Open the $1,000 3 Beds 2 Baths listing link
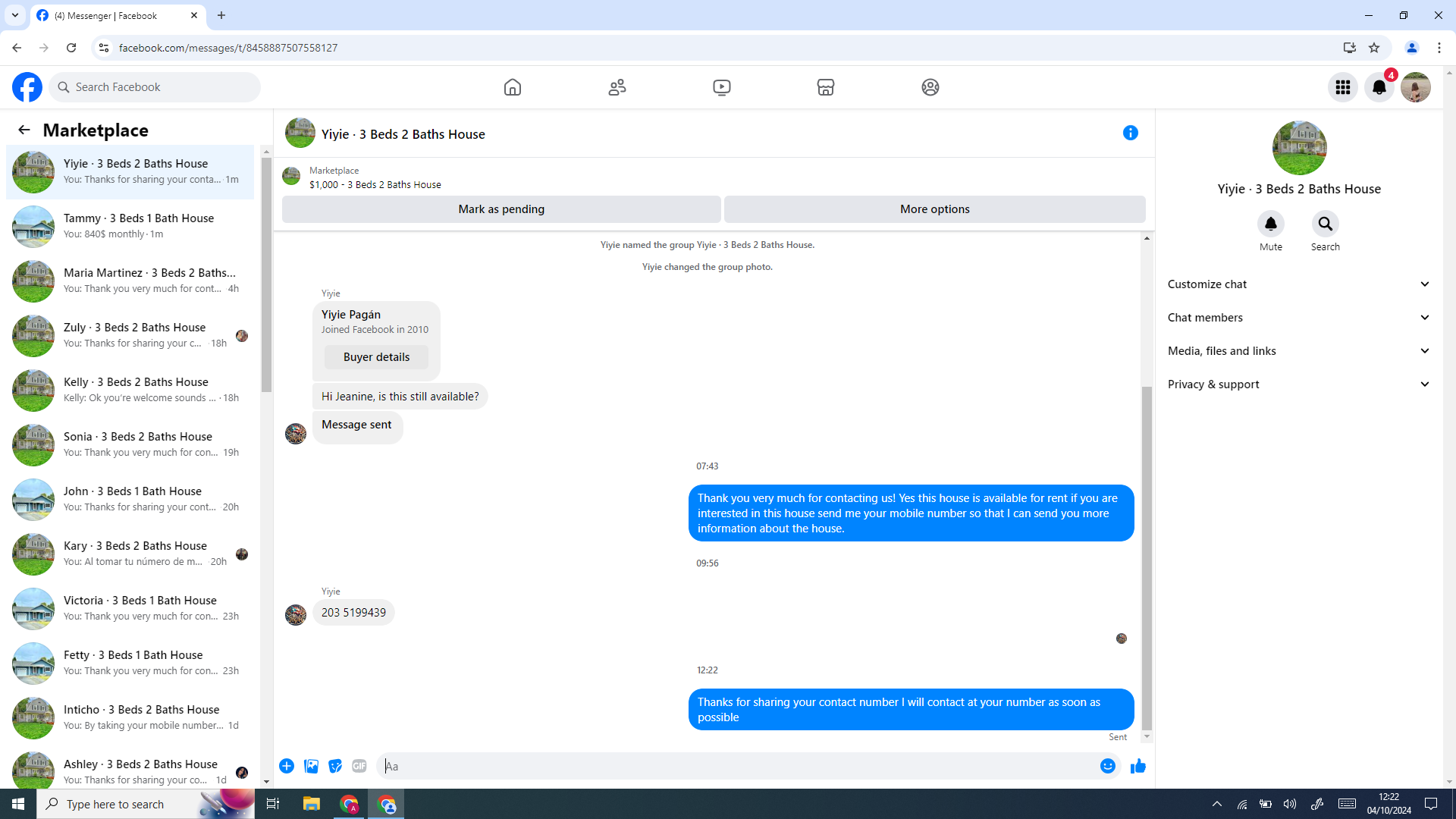The image size is (1456, 819). coord(375,184)
